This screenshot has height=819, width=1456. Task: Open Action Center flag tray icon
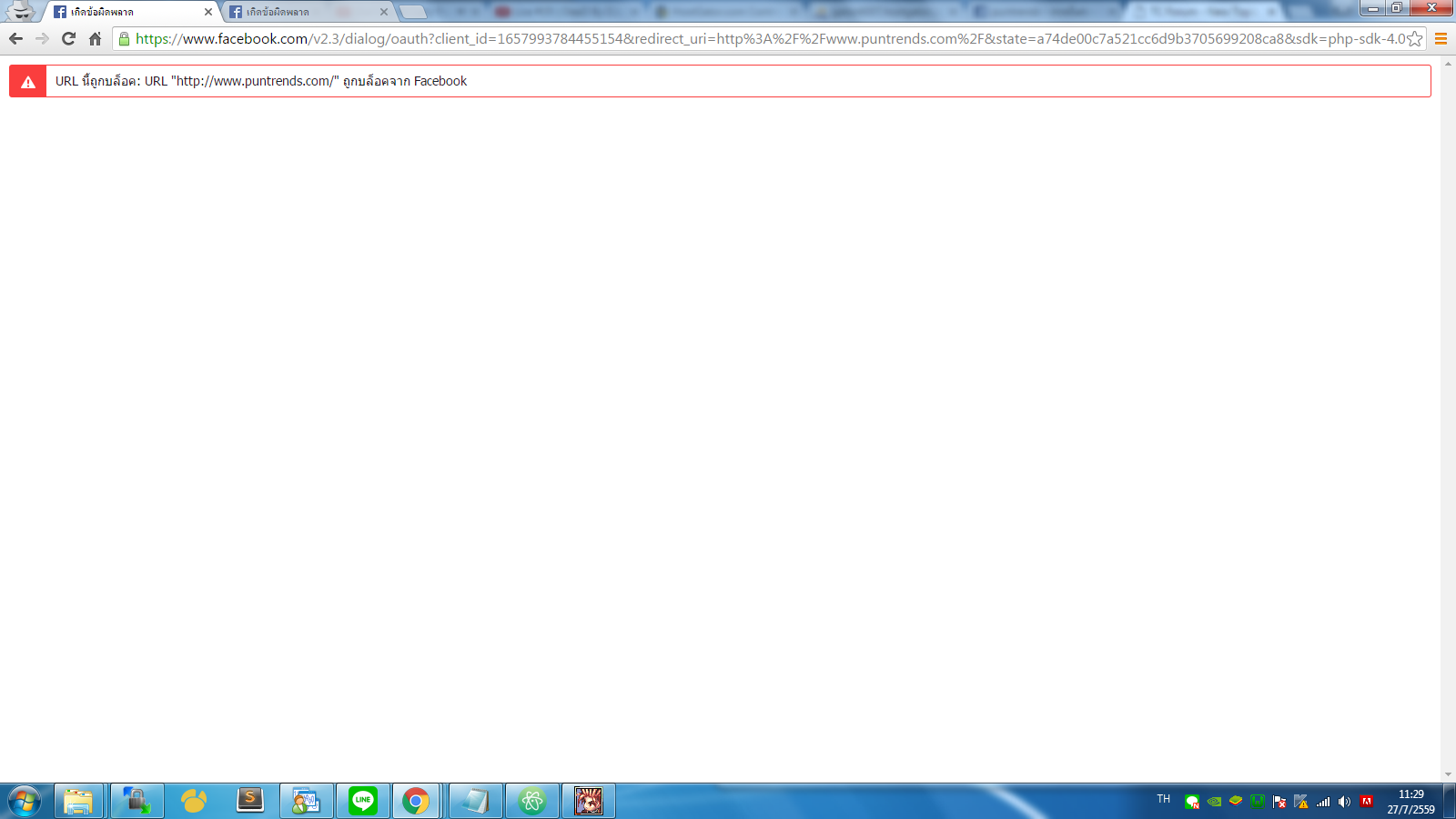point(1279,802)
